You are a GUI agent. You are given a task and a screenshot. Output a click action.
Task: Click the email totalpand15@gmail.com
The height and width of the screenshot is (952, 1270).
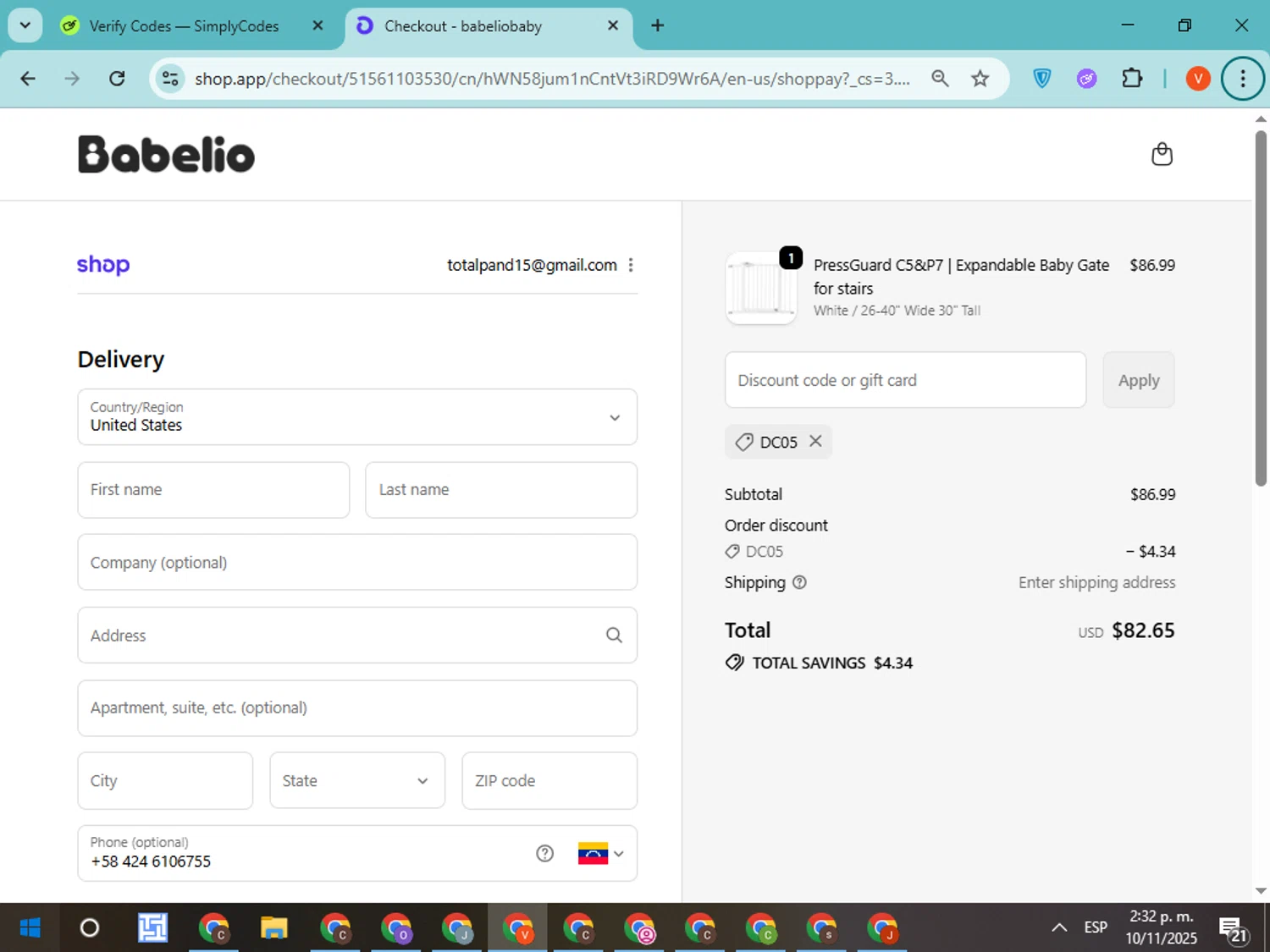click(532, 265)
